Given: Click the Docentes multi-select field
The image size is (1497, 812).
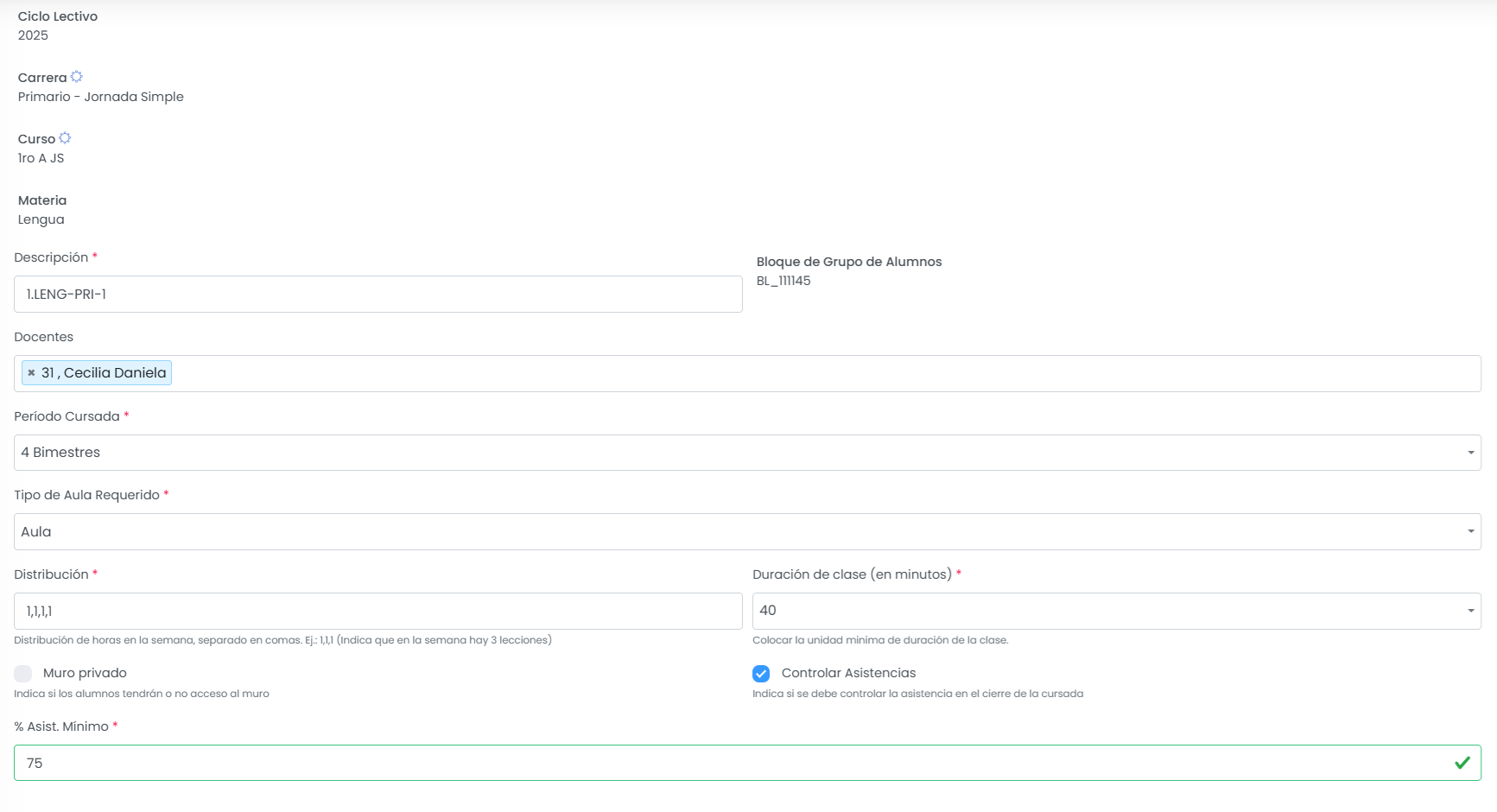Looking at the screenshot, I should [747, 373].
